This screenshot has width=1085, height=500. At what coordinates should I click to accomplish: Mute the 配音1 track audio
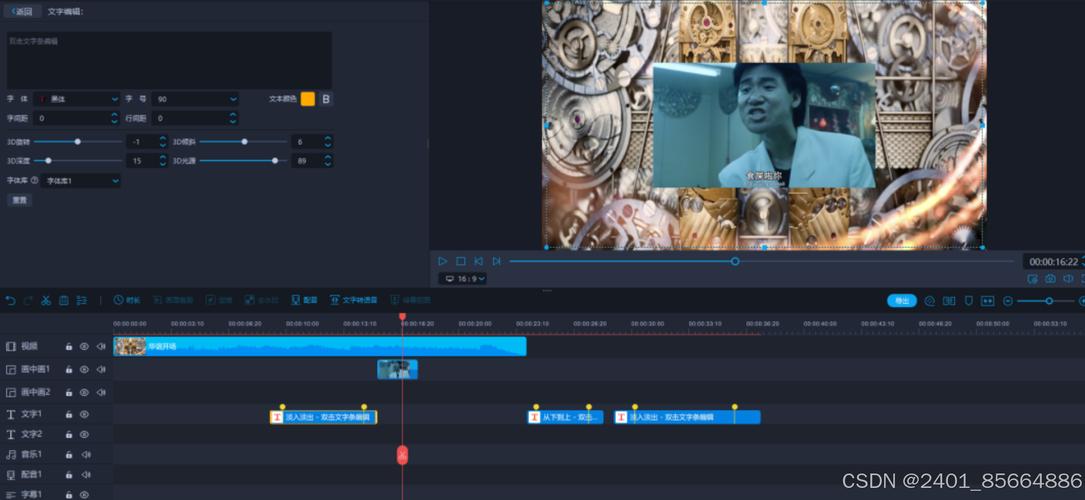pos(86,474)
